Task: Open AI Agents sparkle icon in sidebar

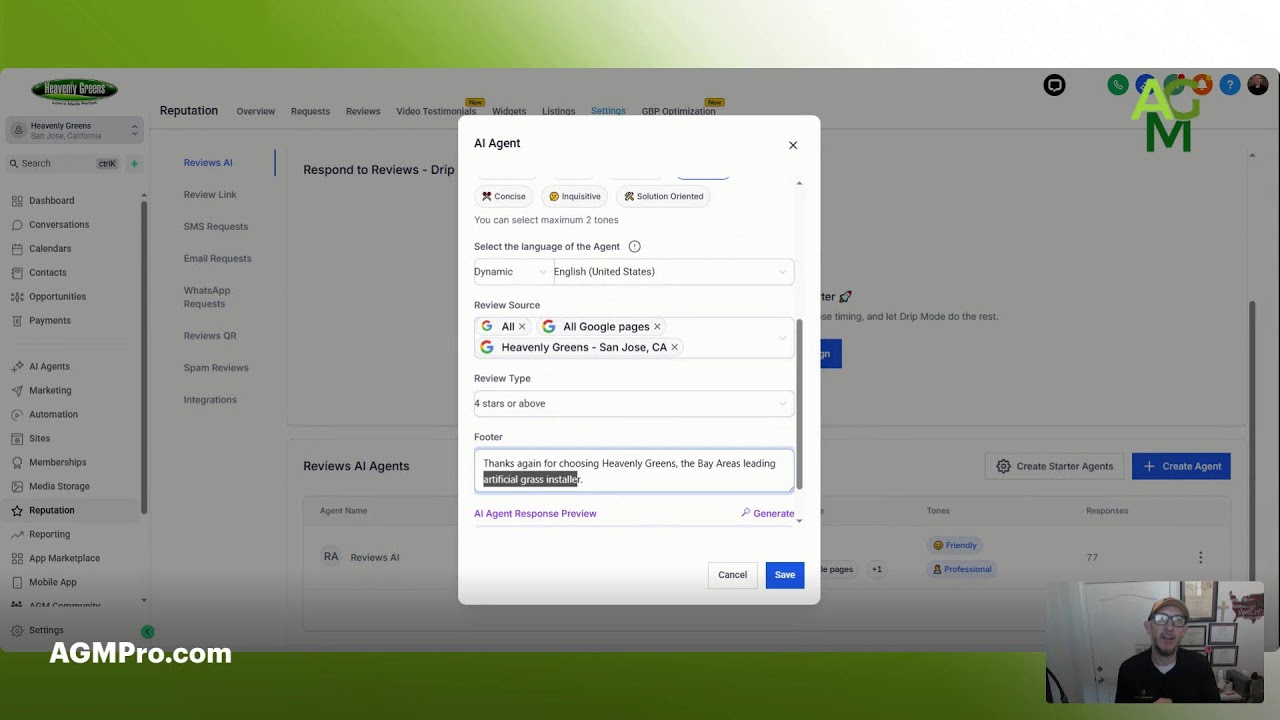Action: [17, 366]
